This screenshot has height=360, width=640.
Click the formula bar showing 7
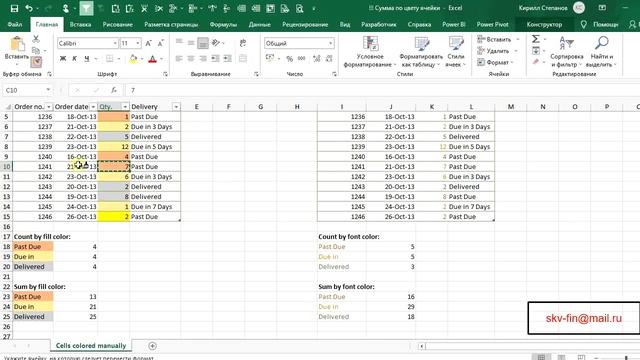[x=383, y=90]
